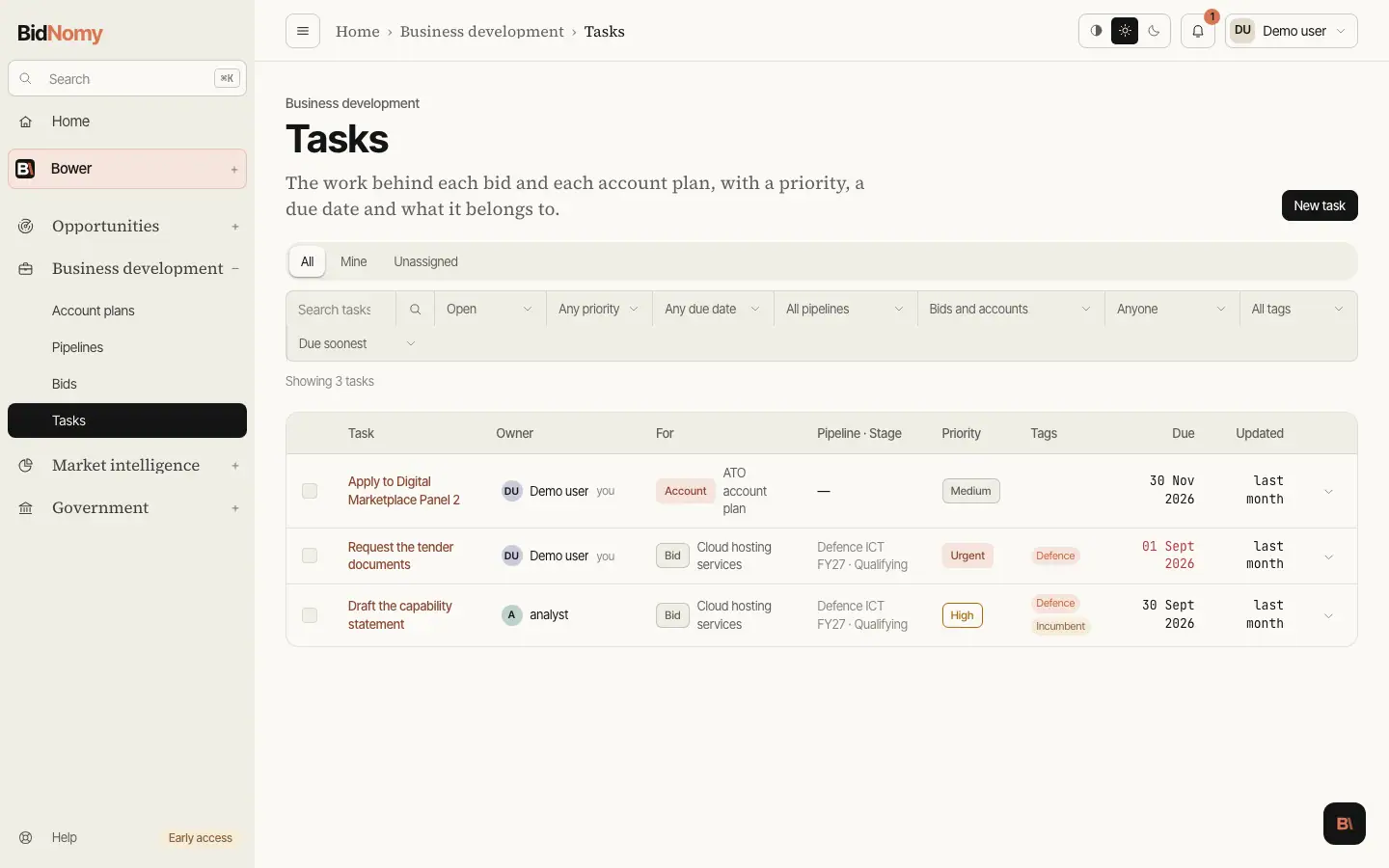
Task: Click the Home house icon in the sidebar
Action: pyautogui.click(x=26, y=122)
